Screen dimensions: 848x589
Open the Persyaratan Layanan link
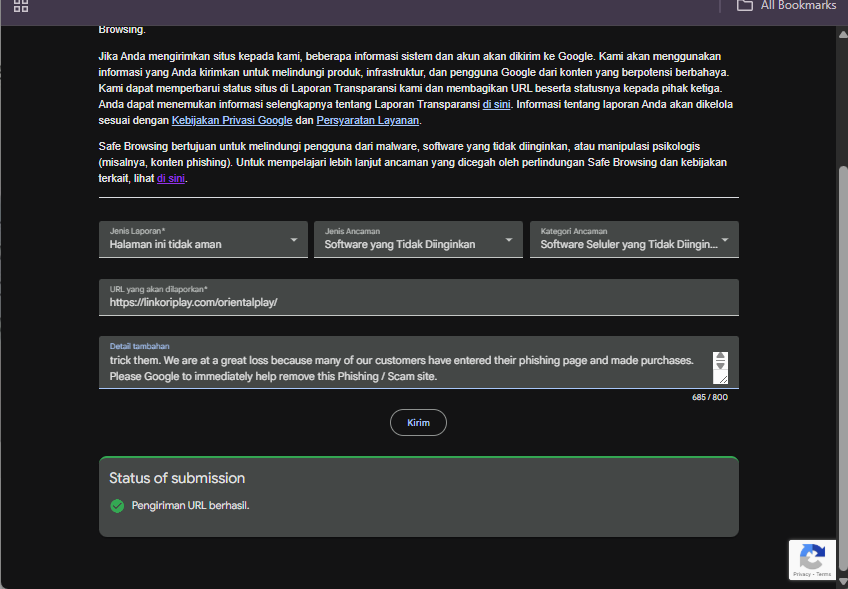point(367,121)
